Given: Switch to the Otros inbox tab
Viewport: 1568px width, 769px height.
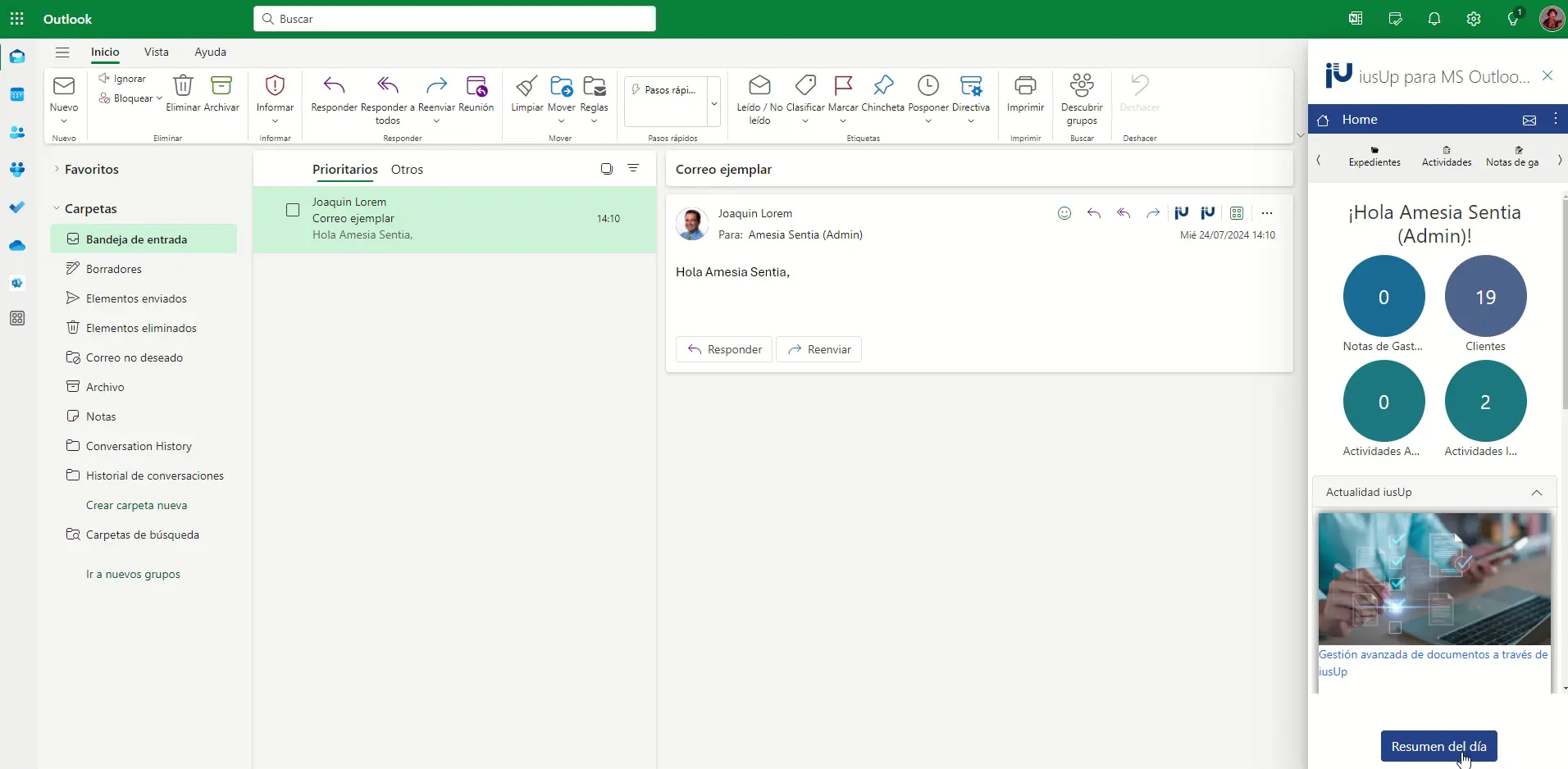Looking at the screenshot, I should 407,170.
